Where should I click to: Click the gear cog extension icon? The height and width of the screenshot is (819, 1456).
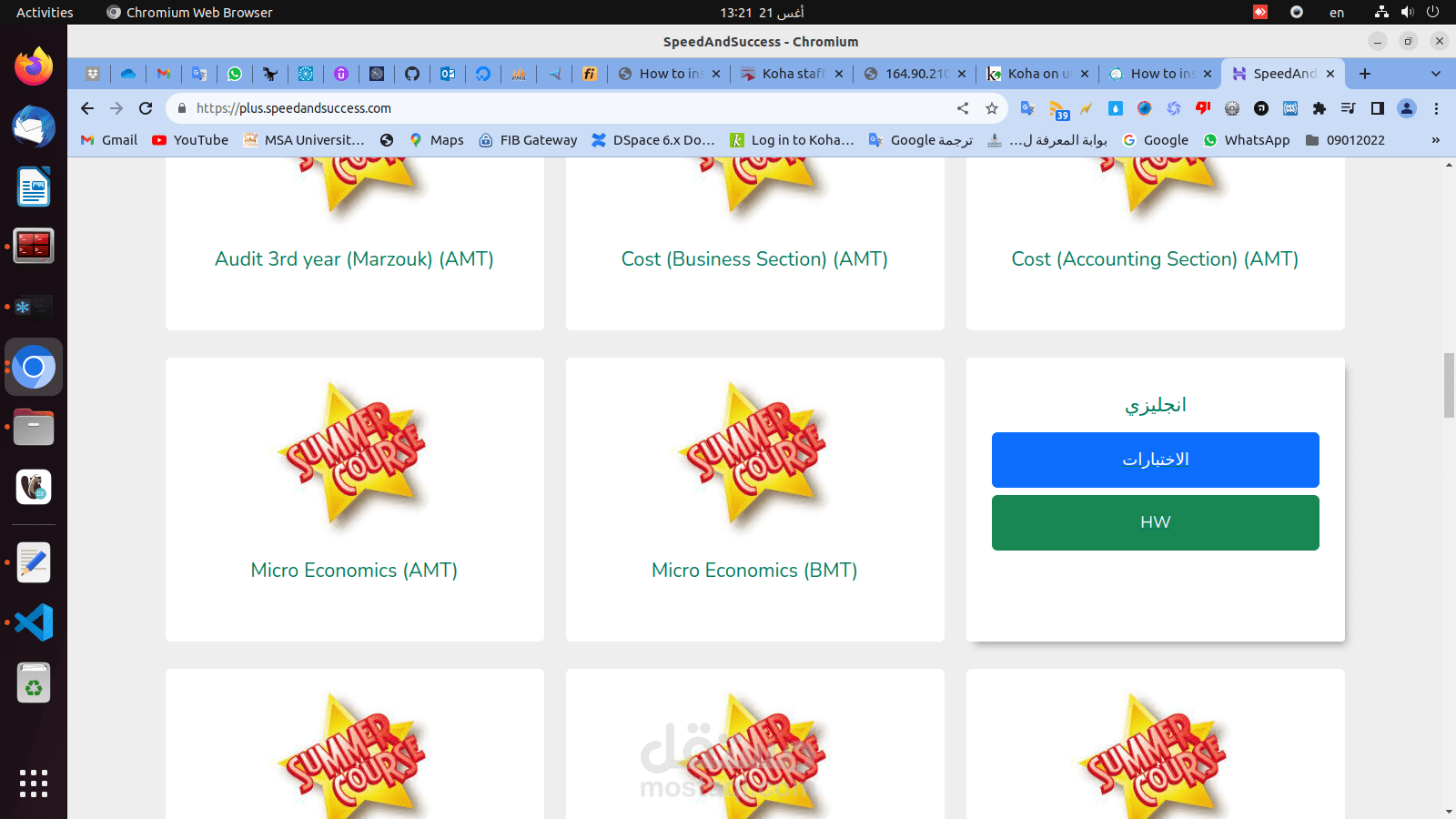(1232, 108)
